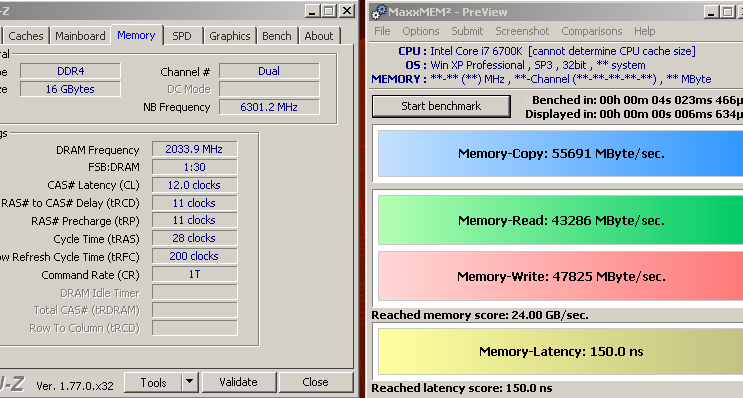Screen dimensions: 743x398
Task: Open the Screenshot menu
Action: pos(522,31)
